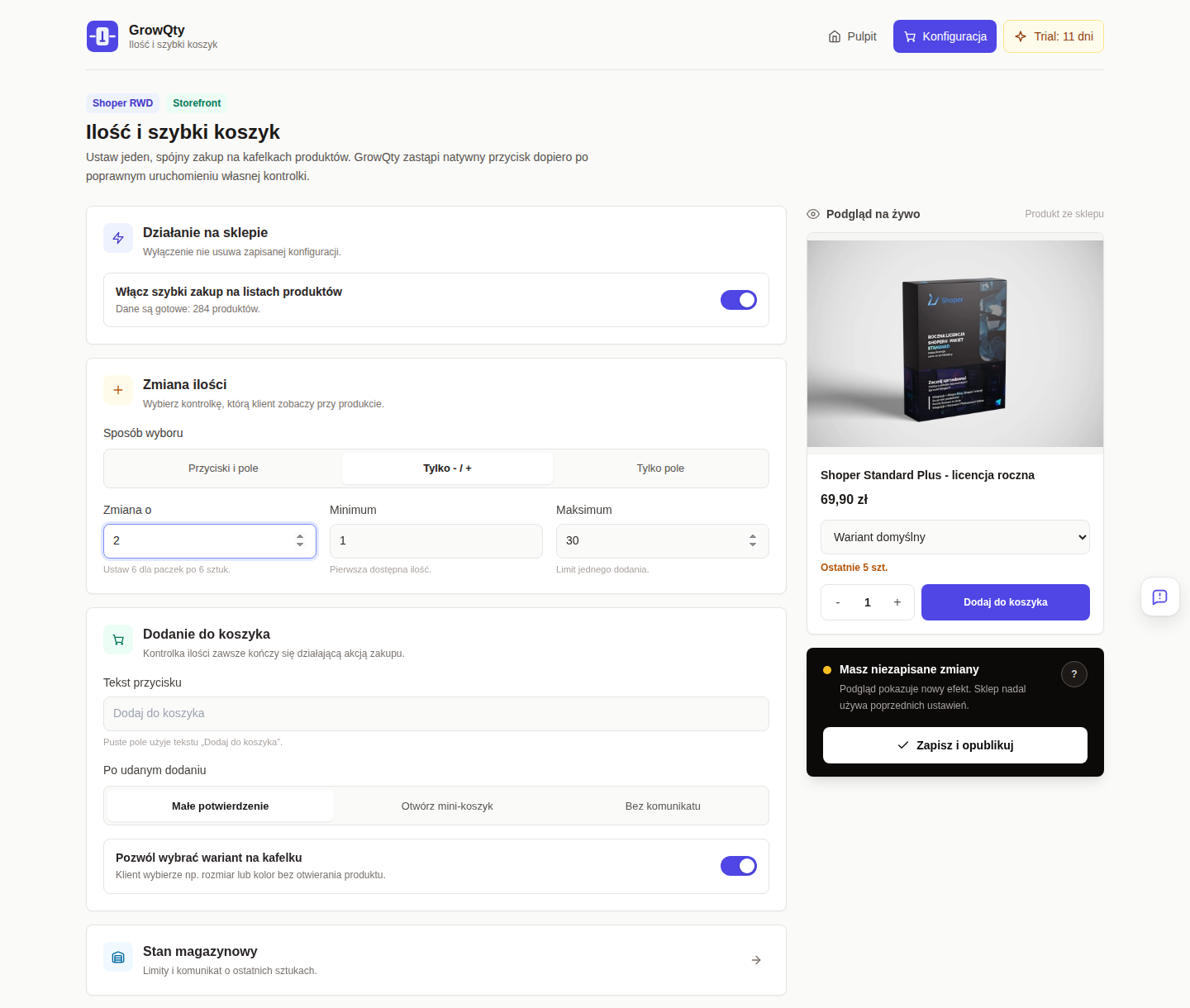Click the Produkt ze sklepu label
The image size is (1190, 1008).
coord(1064,214)
